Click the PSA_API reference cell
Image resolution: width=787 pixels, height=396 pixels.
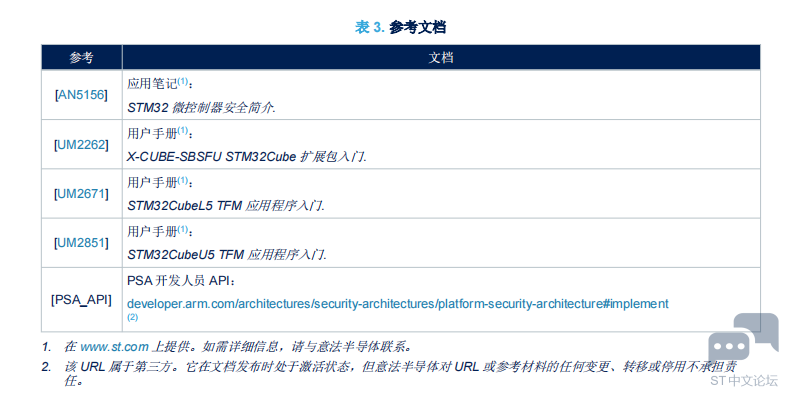tap(81, 300)
